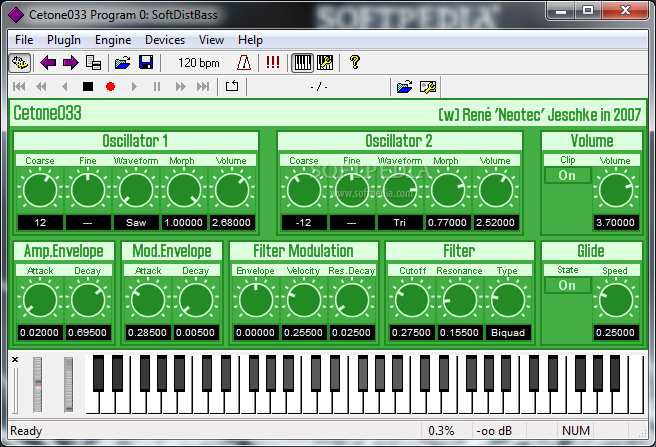The height and width of the screenshot is (447, 656).
Task: Click the red triple exclamation panic icon
Action: 273,63
